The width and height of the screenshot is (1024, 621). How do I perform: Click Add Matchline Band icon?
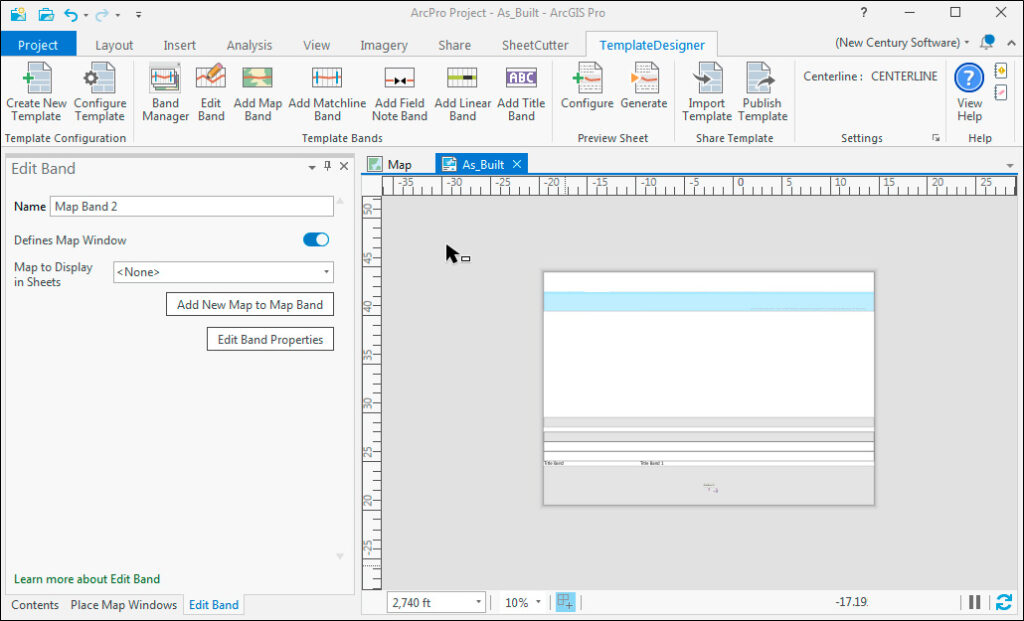point(327,79)
